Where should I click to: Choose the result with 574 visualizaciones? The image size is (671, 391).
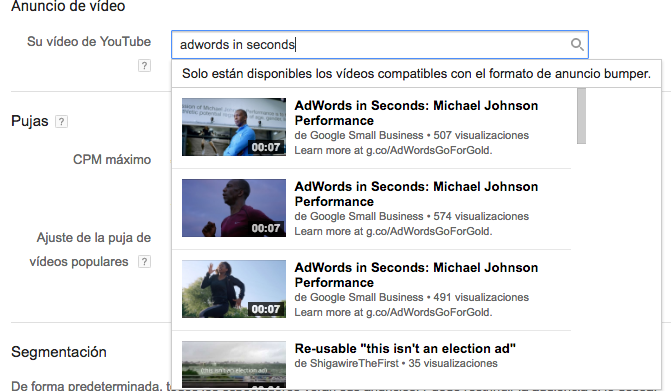pos(371,209)
